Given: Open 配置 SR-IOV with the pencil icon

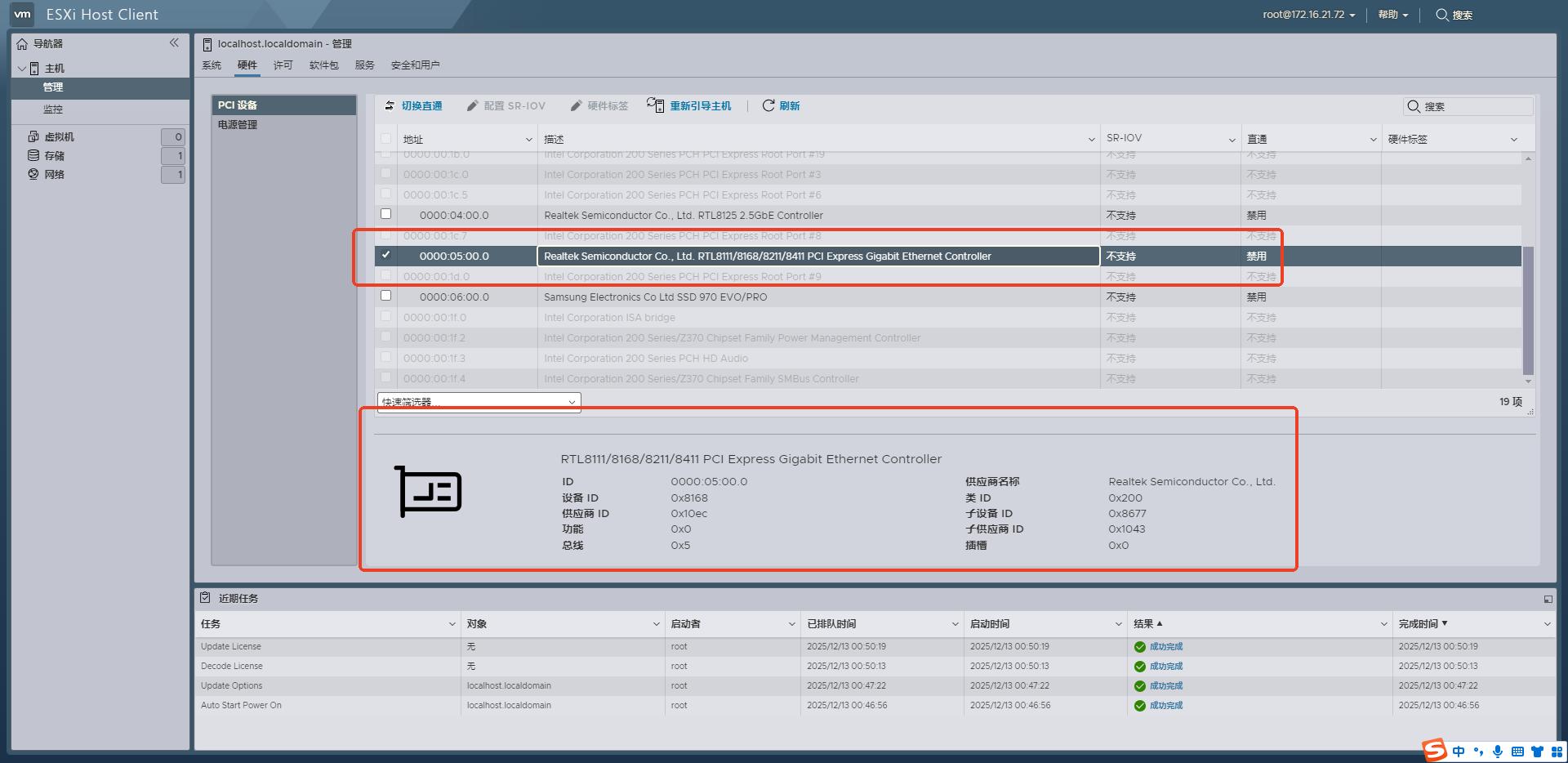Looking at the screenshot, I should tap(472, 105).
